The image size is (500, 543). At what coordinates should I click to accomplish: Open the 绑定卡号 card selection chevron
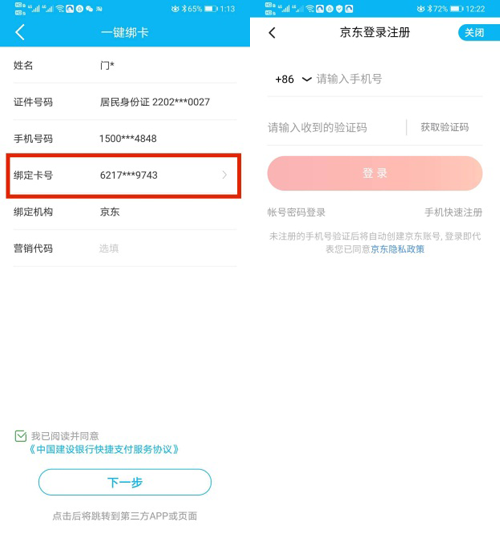pyautogui.click(x=225, y=175)
